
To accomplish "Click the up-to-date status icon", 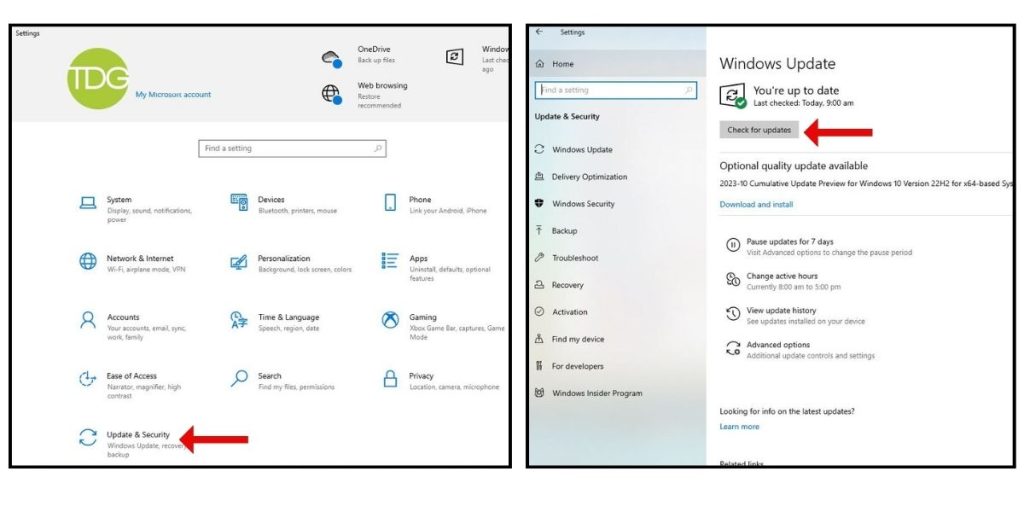I will [733, 95].
